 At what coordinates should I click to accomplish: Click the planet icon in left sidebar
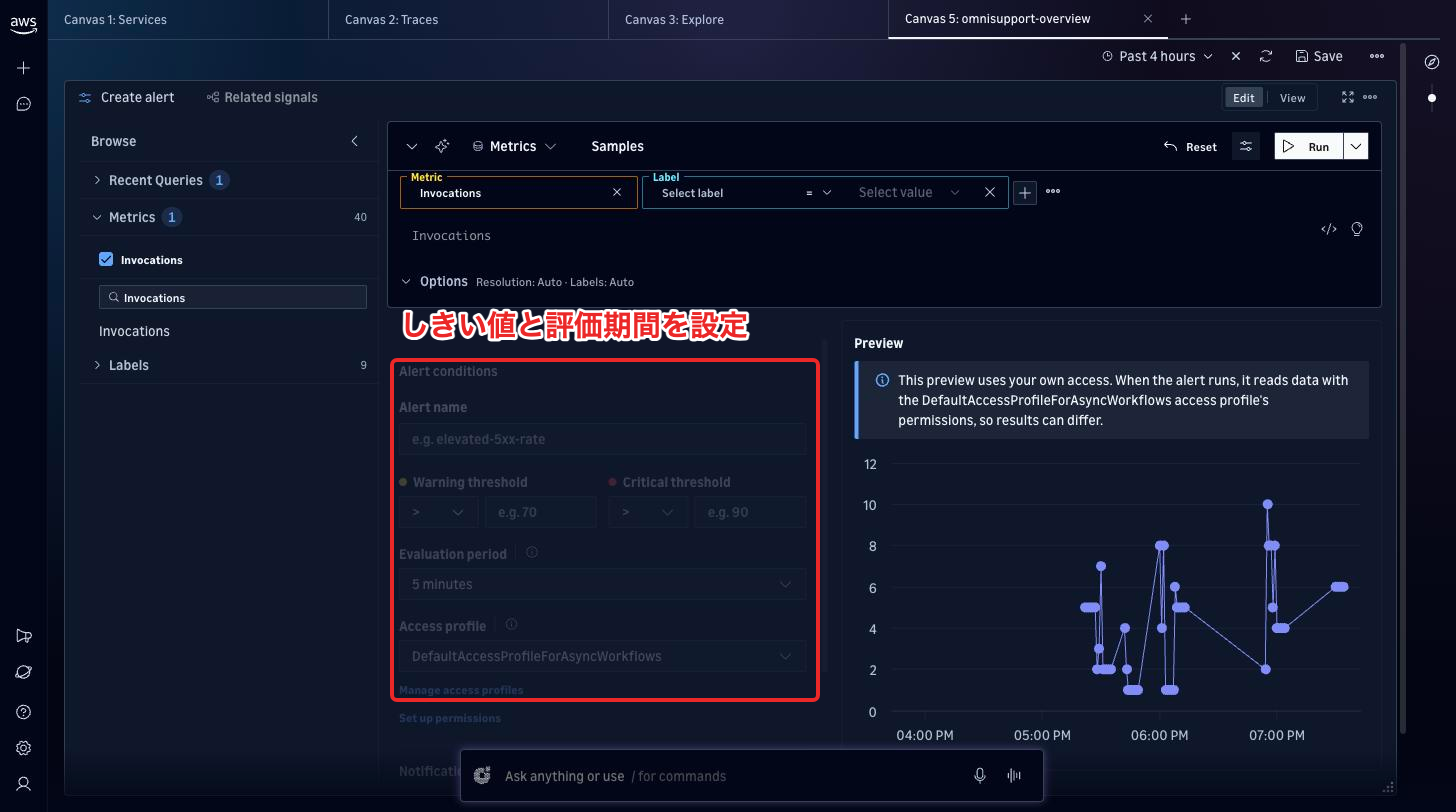24,673
